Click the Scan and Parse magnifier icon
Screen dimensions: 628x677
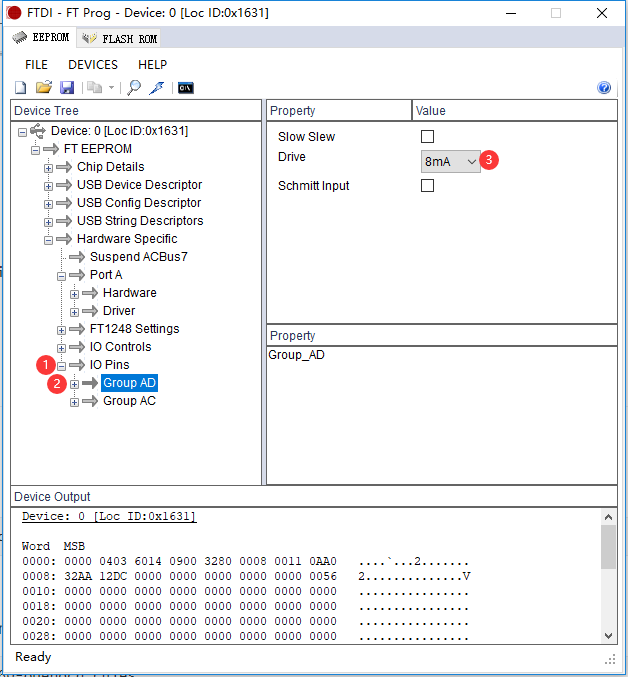point(134,88)
